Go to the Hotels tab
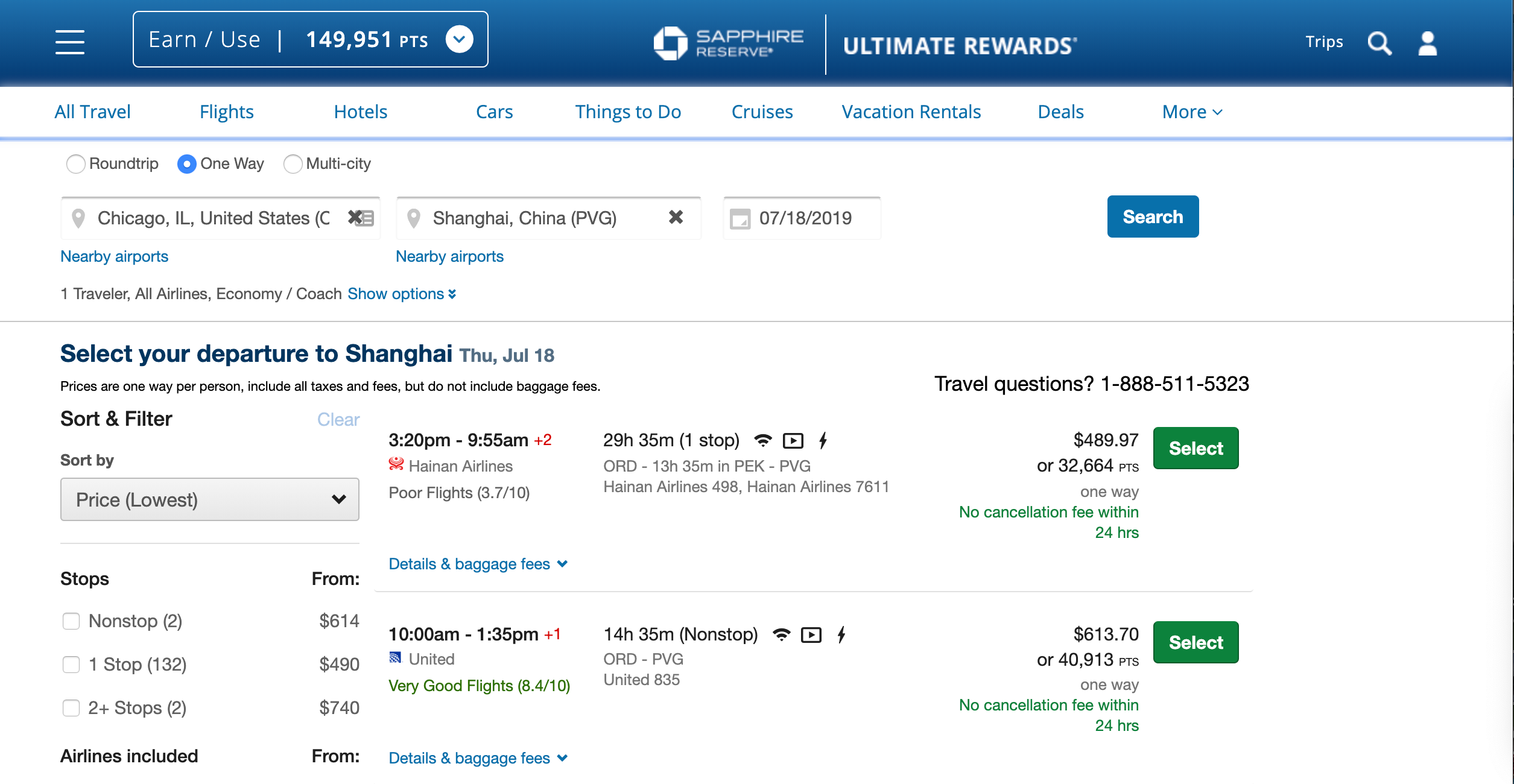 click(x=361, y=112)
